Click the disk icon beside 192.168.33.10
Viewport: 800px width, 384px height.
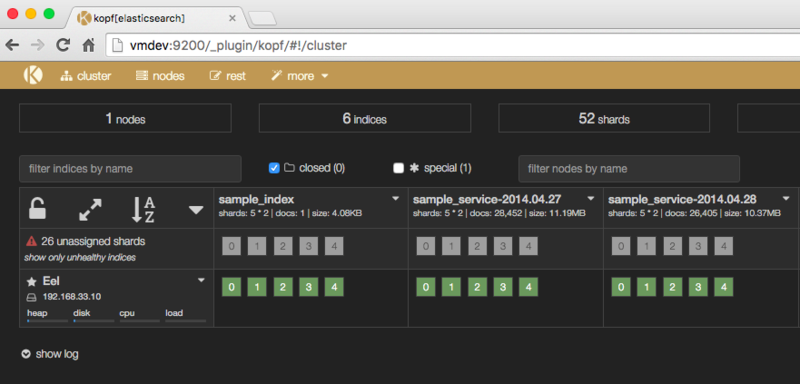(x=32, y=297)
